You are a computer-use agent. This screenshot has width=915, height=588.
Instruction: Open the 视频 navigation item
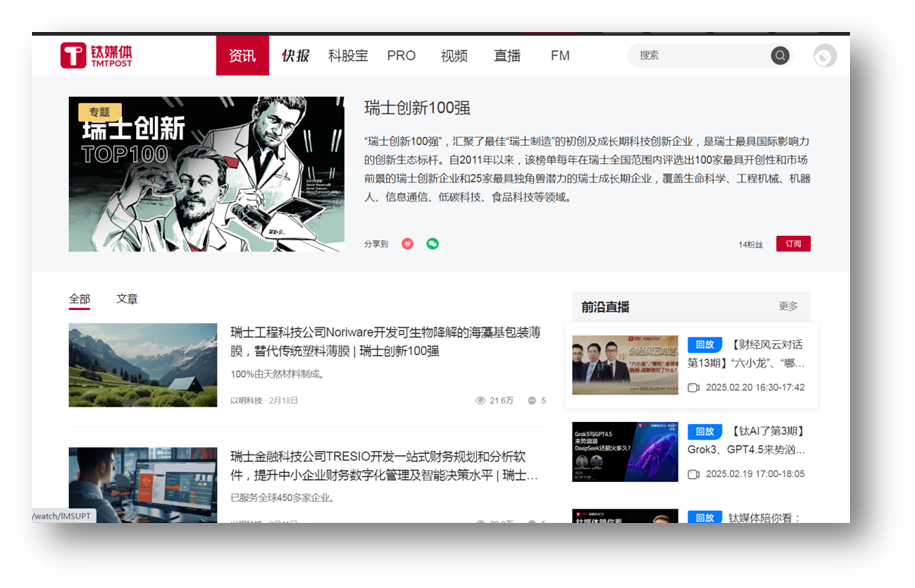[454, 55]
